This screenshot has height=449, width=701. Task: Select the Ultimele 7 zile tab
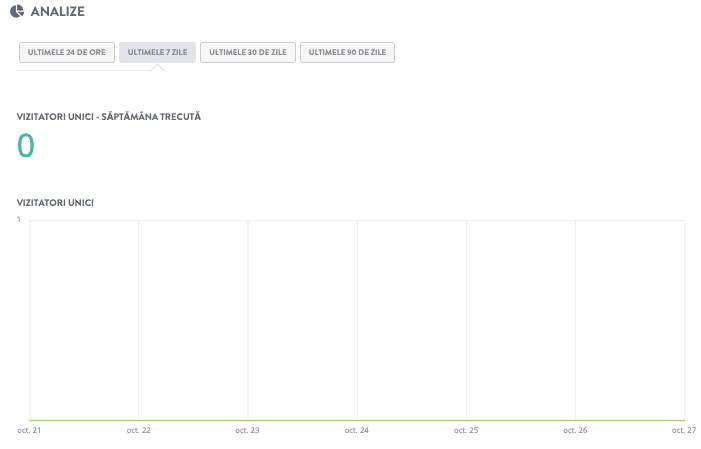[157, 52]
